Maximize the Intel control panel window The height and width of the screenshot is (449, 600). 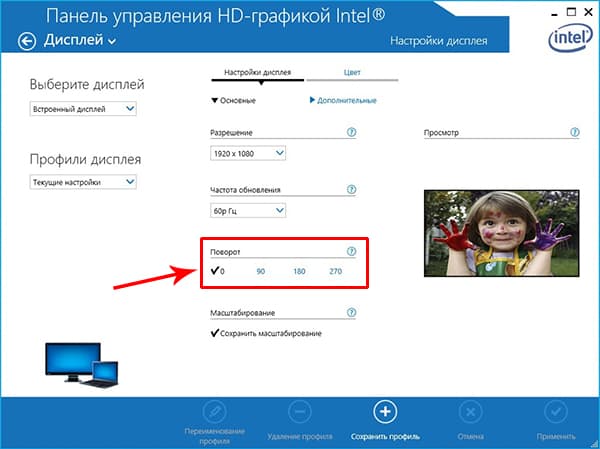(x=571, y=12)
